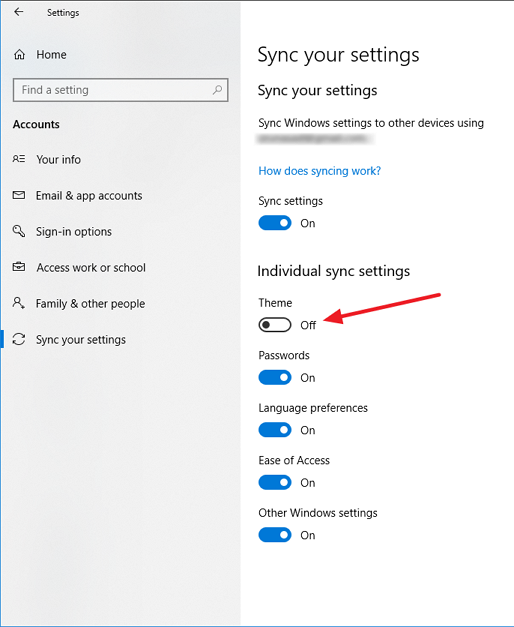Image resolution: width=514 pixels, height=627 pixels.
Task: Focus the Find a setting search box
Action: pyautogui.click(x=120, y=90)
